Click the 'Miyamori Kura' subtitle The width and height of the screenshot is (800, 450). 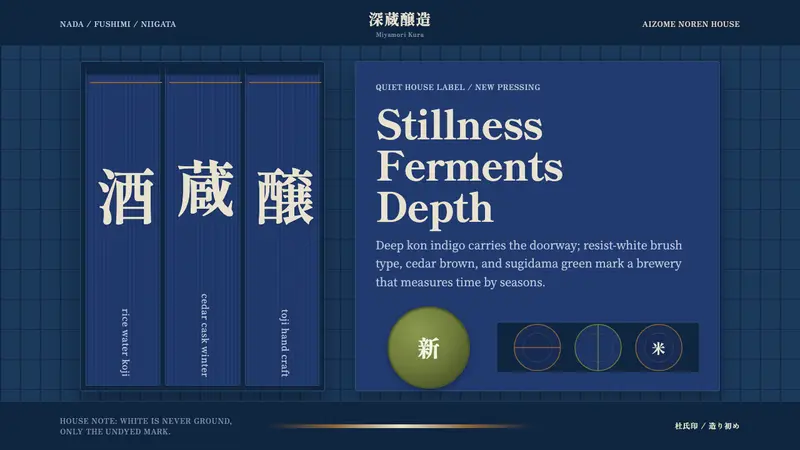[x=399, y=35]
